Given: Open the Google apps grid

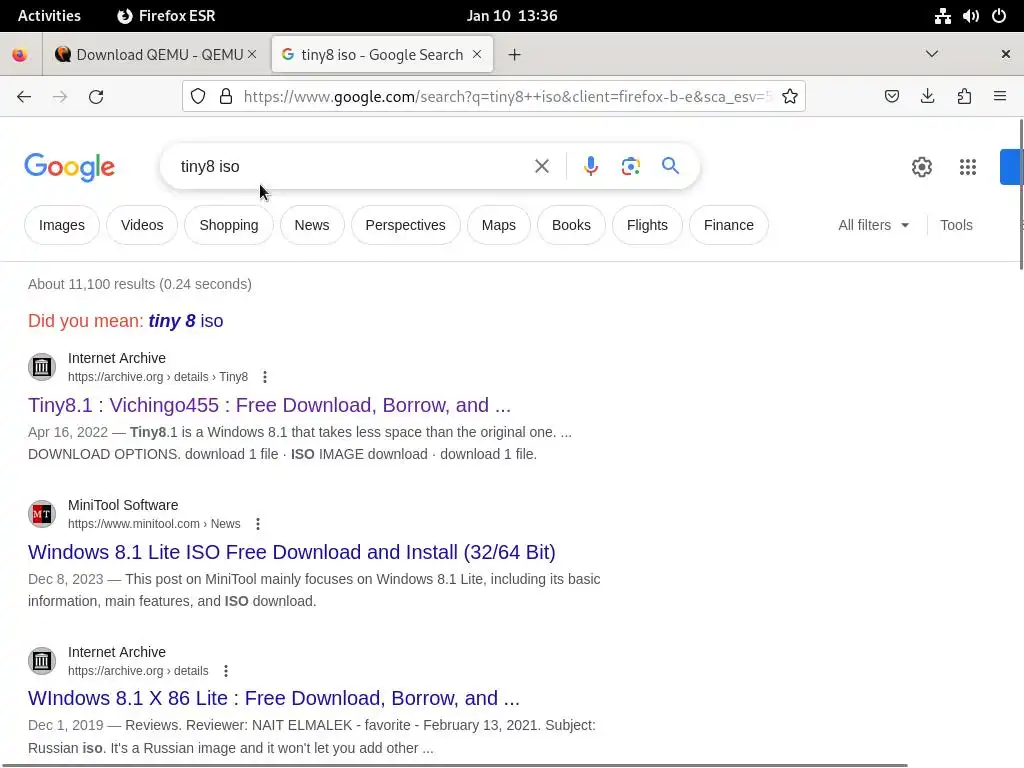Looking at the screenshot, I should [x=968, y=167].
